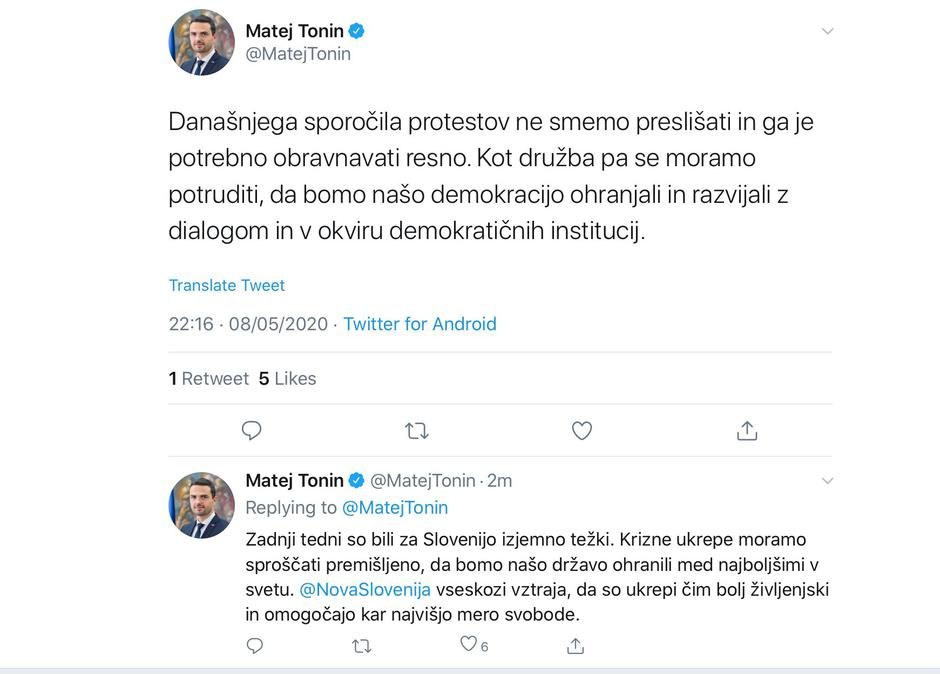Click the Translate Tweet link
Screen dimensions: 940x674
(227, 285)
